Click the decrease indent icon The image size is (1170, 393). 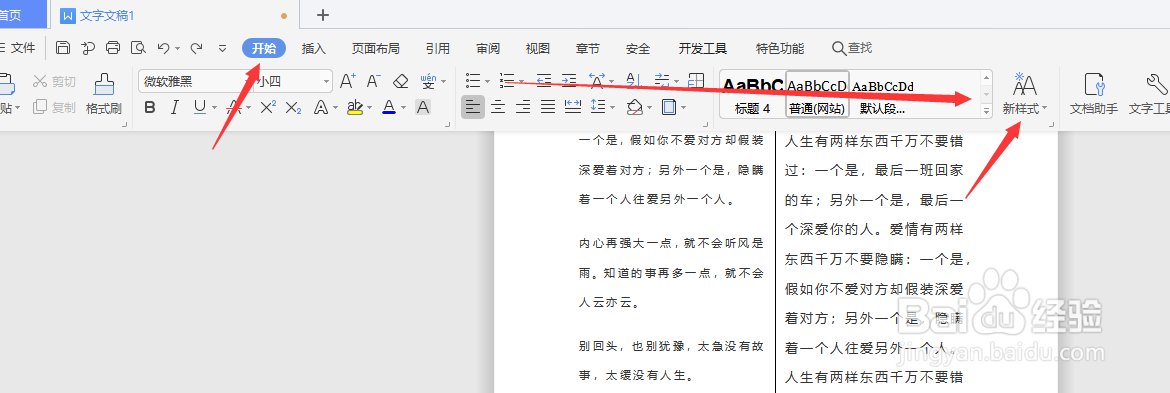[544, 81]
